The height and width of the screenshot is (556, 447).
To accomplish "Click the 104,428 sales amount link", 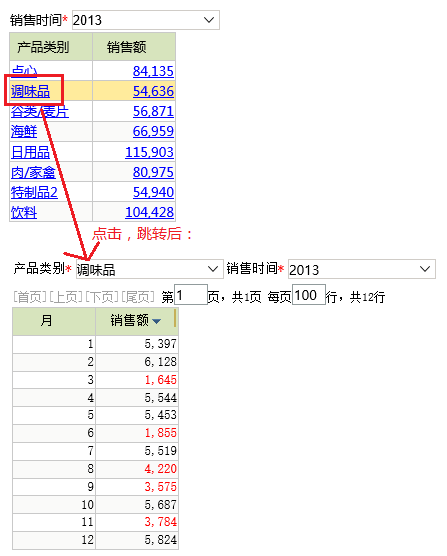I will click(x=149, y=212).
